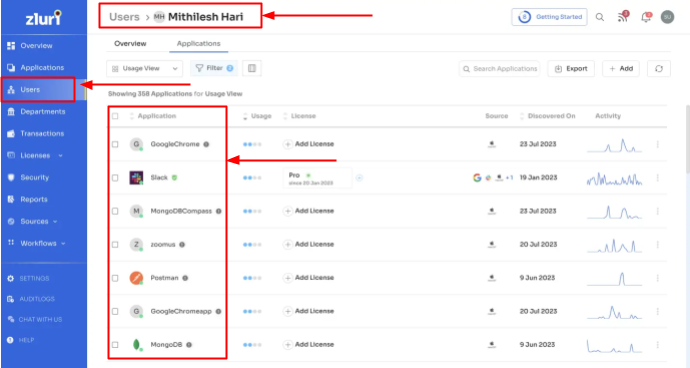Click the Postman app icon
This screenshot has height=368, width=690.
click(x=136, y=278)
